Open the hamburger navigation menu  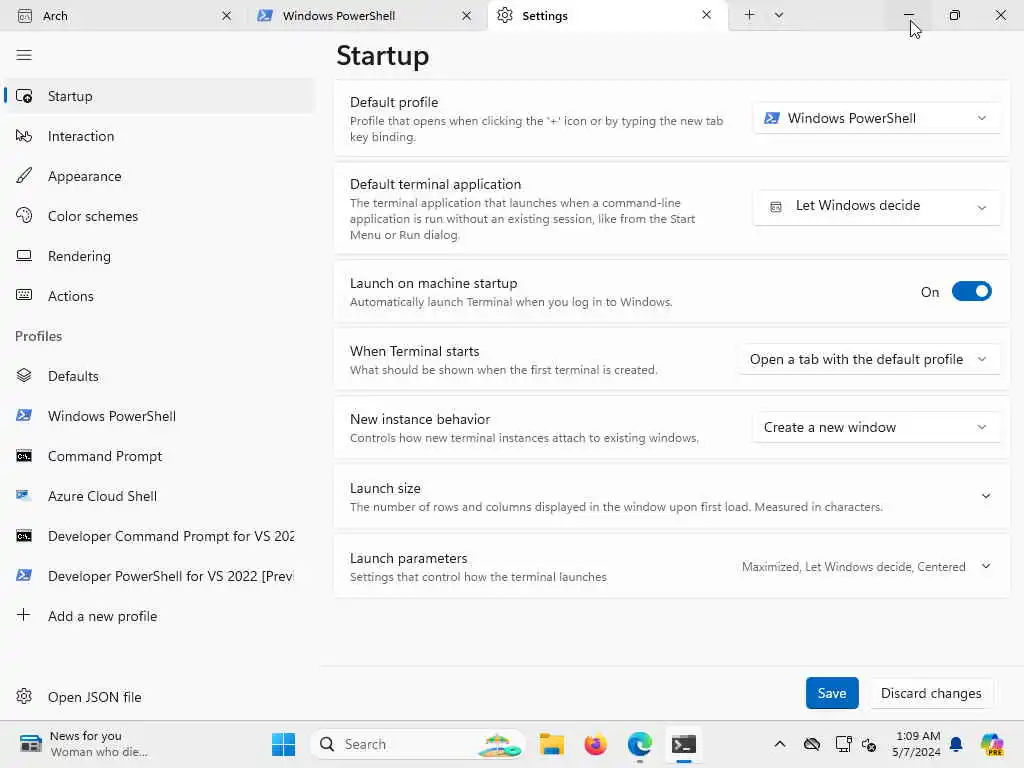coord(24,55)
